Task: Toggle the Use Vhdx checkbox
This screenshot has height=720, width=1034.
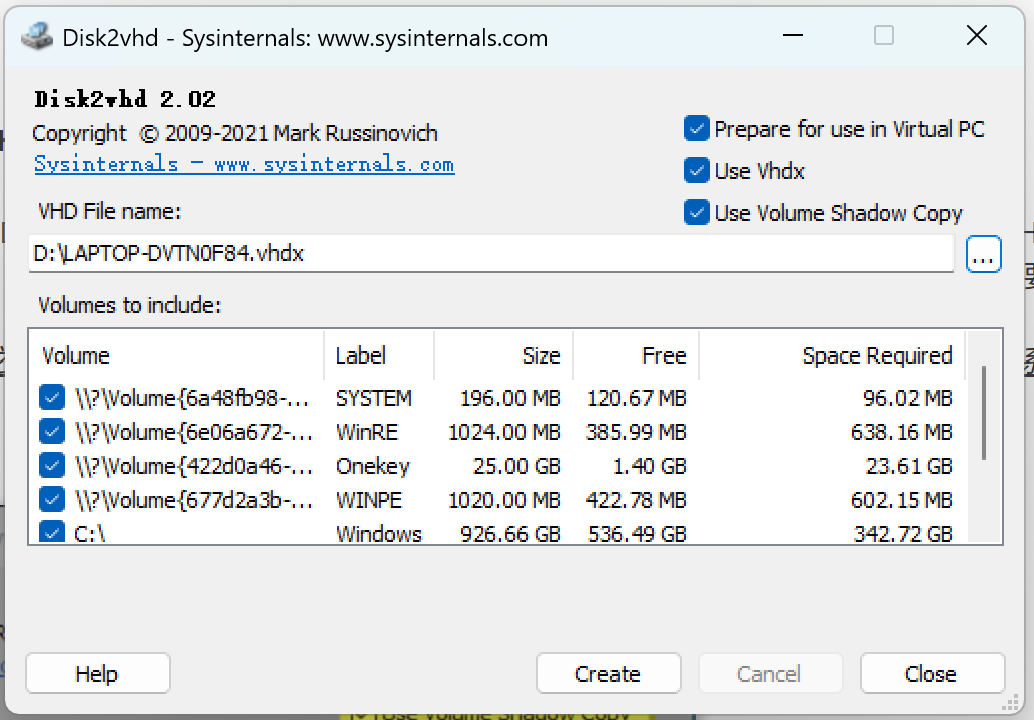Action: pos(696,171)
